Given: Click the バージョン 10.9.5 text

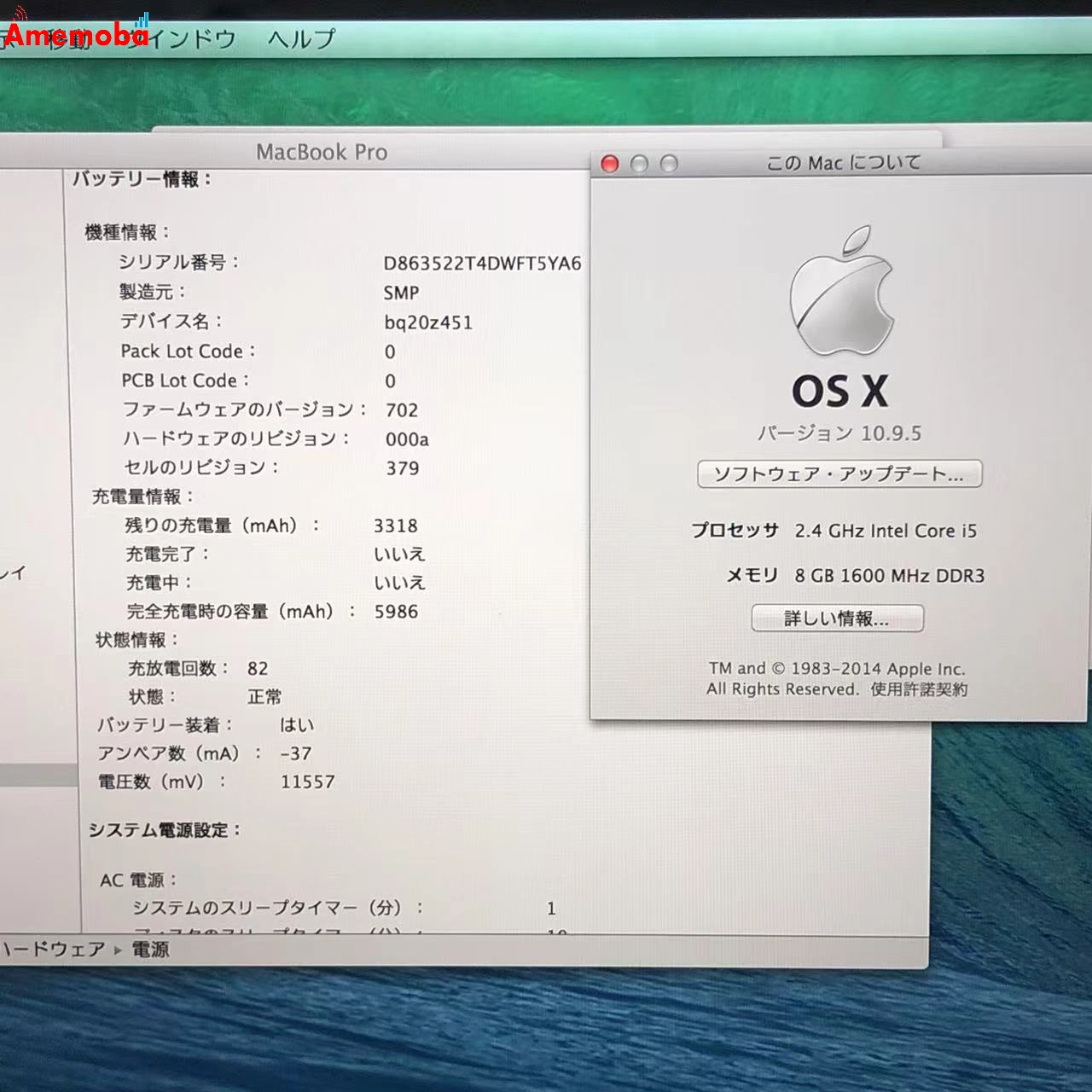Looking at the screenshot, I should [x=839, y=433].
